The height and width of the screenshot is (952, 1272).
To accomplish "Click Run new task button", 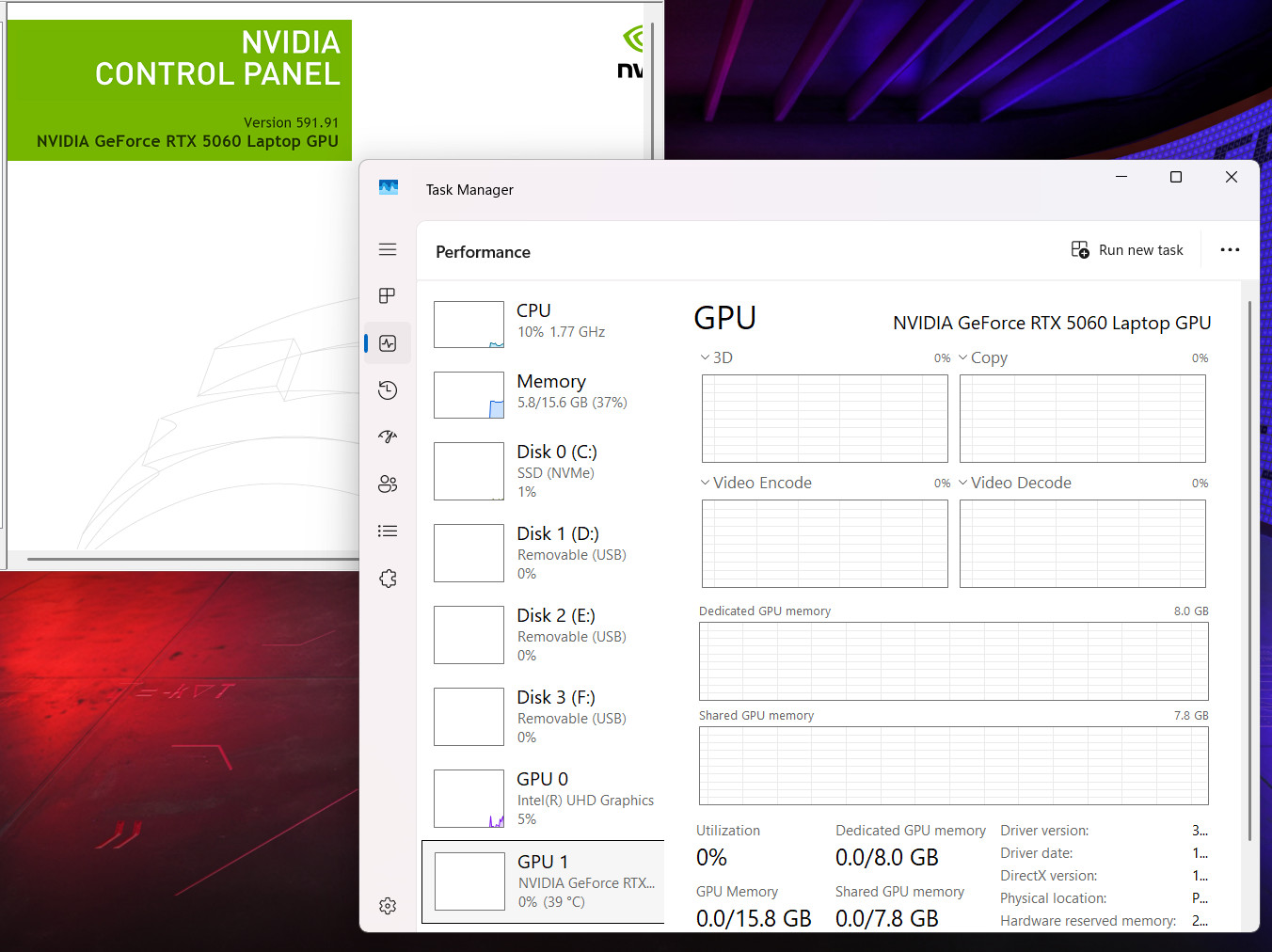I will 1127,250.
